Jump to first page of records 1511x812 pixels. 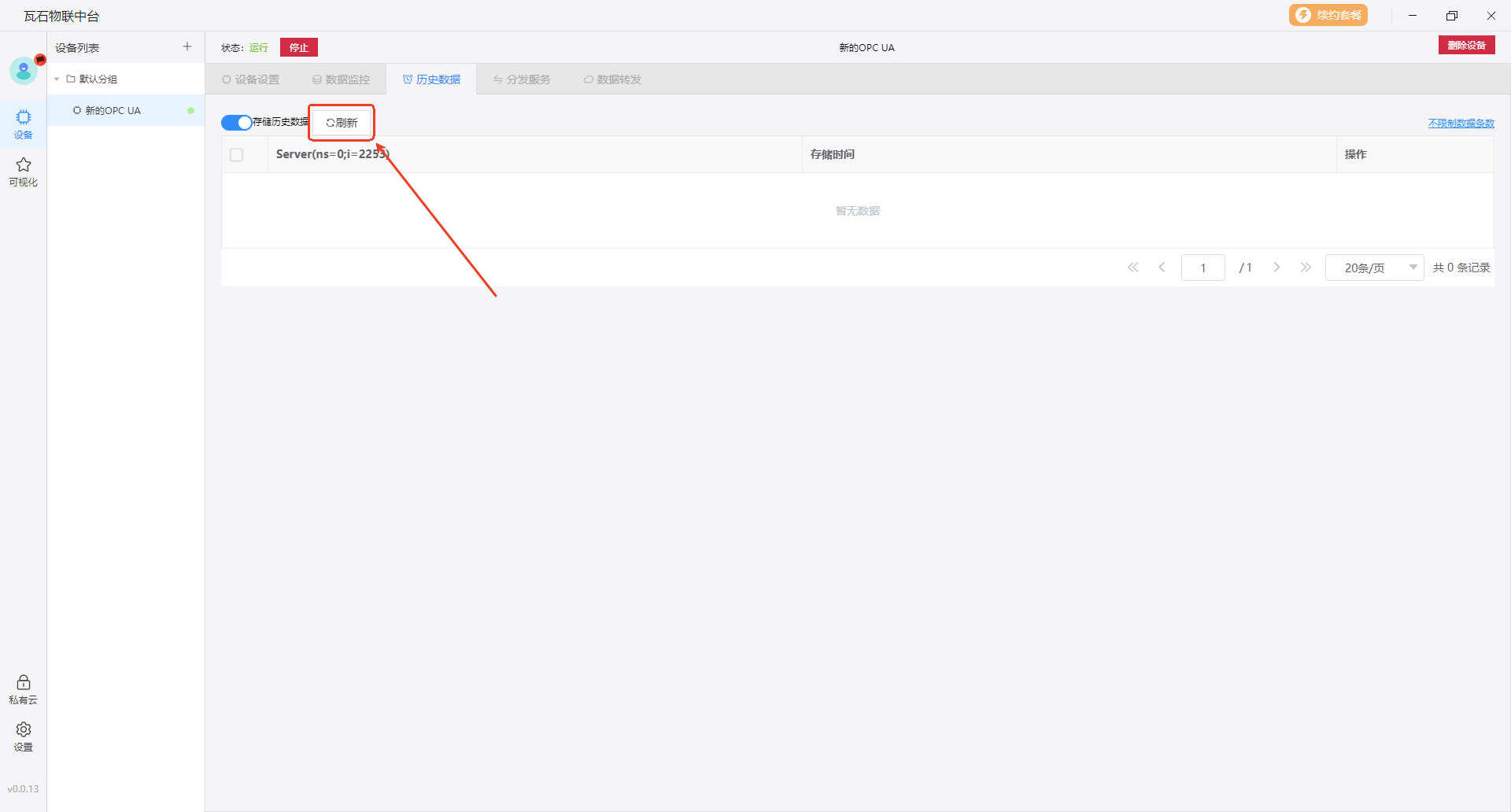pos(1132,268)
